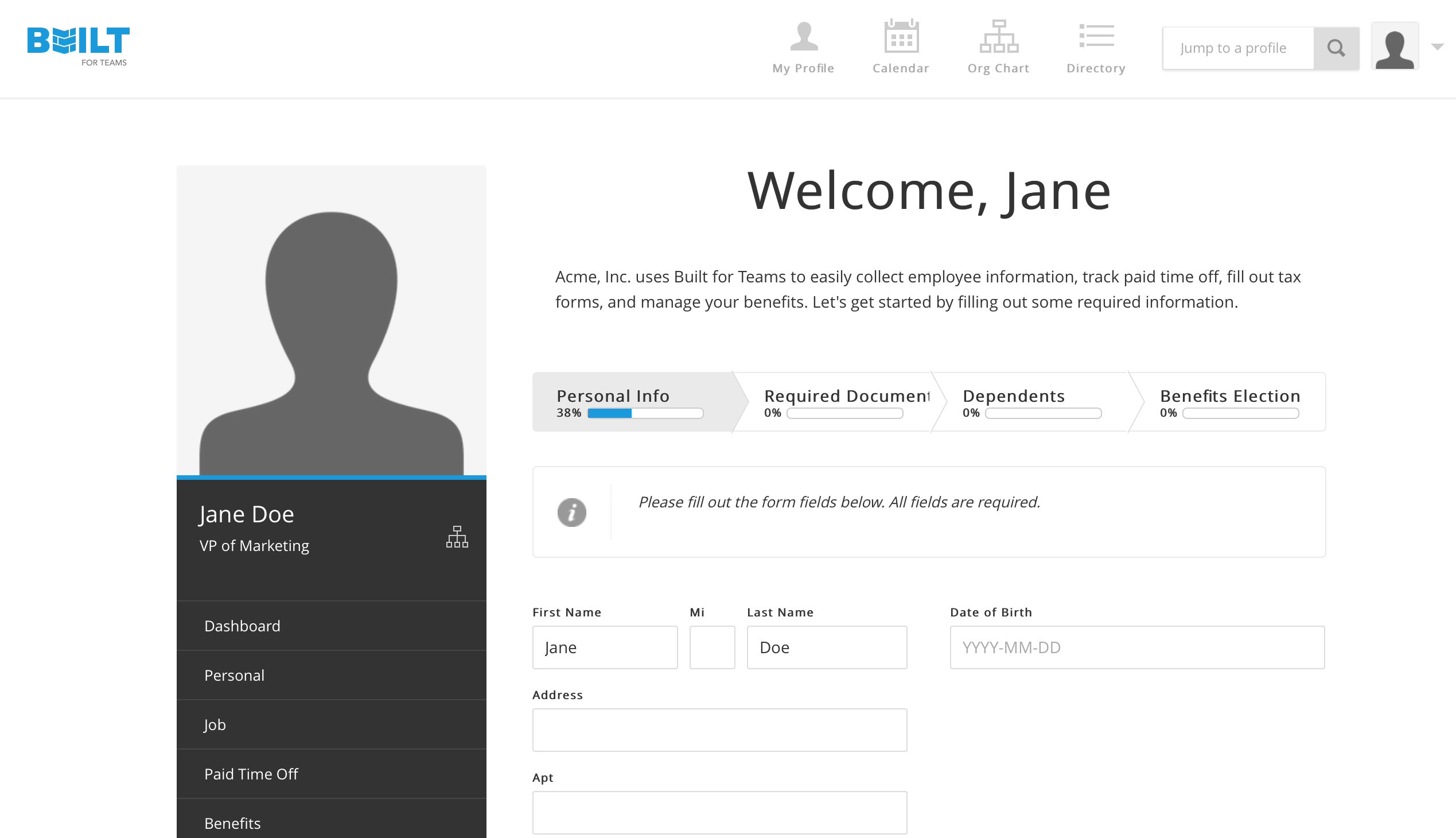Go to the Dependents step
Viewport: 1456px width, 838px height.
(1014, 396)
